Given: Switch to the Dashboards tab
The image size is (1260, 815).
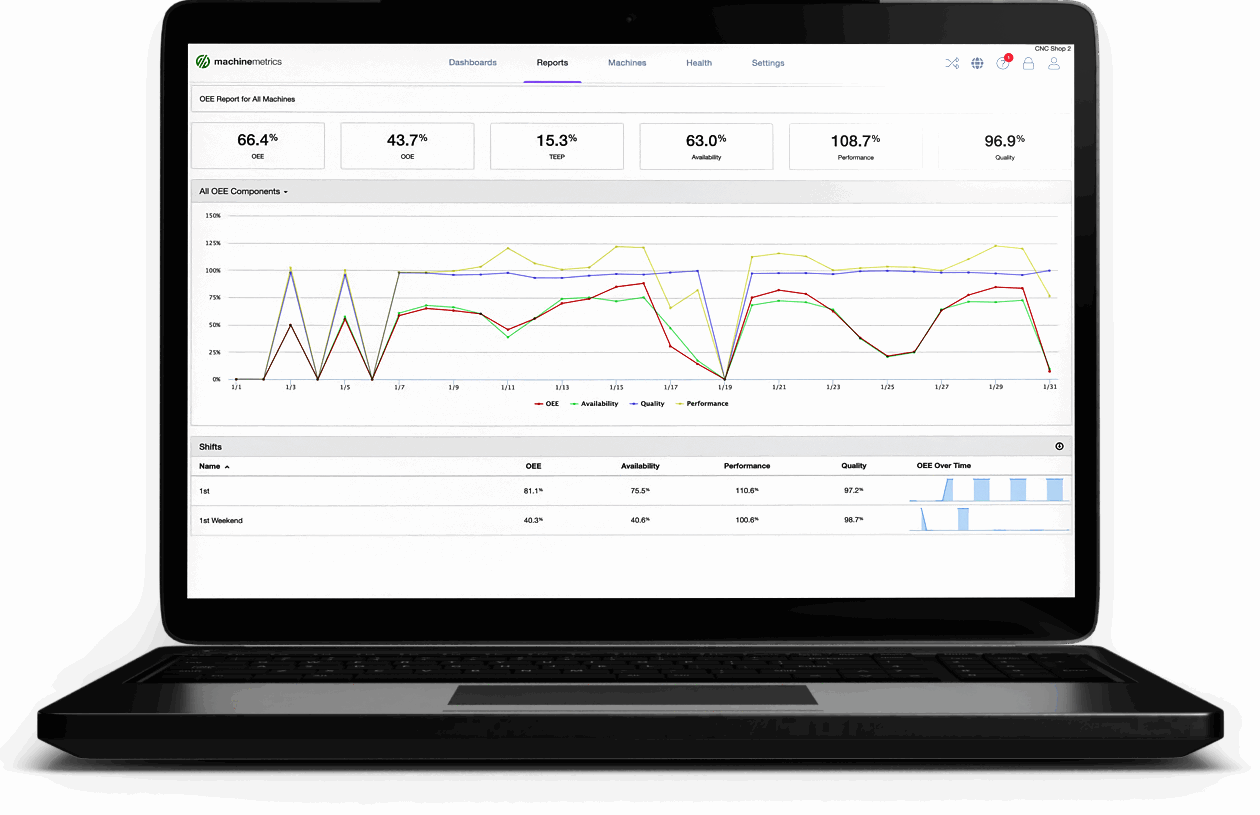Looking at the screenshot, I should point(472,62).
